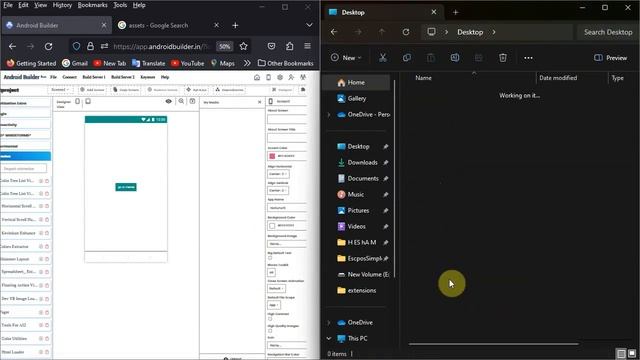Click Android Builder settings gear icon
The width and height of the screenshot is (640, 360).
[x=280, y=77]
